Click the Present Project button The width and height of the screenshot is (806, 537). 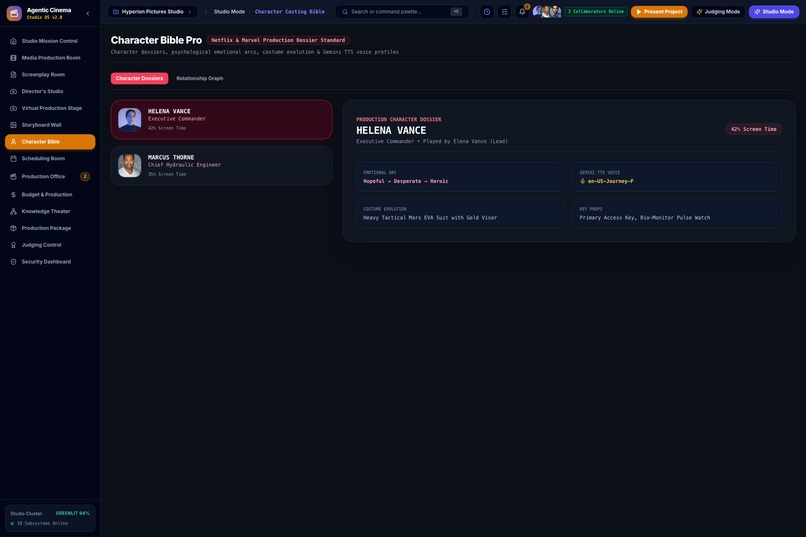click(659, 12)
